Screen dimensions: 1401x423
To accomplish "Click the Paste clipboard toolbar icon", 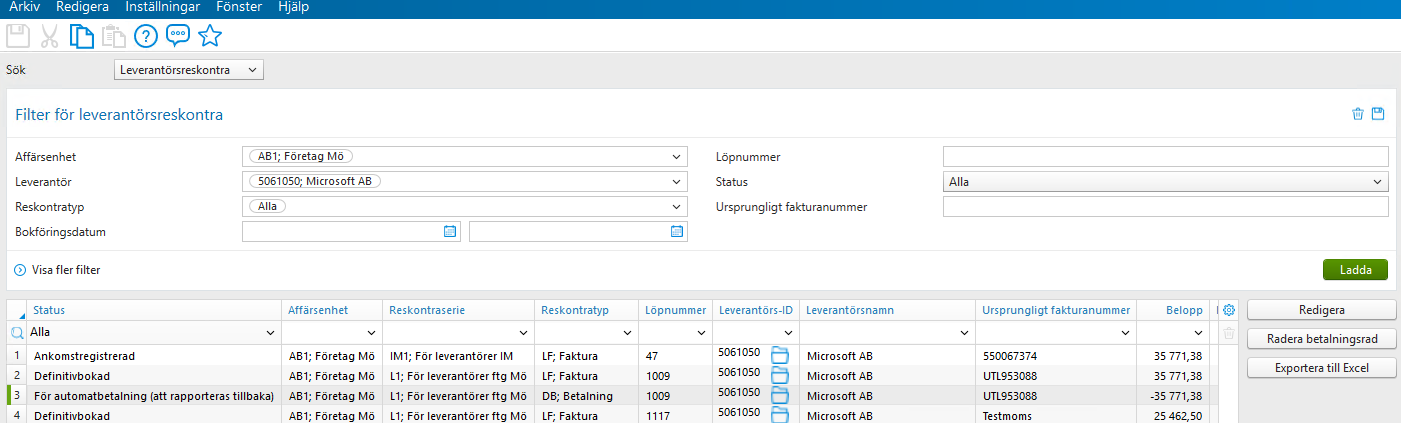I will point(113,37).
